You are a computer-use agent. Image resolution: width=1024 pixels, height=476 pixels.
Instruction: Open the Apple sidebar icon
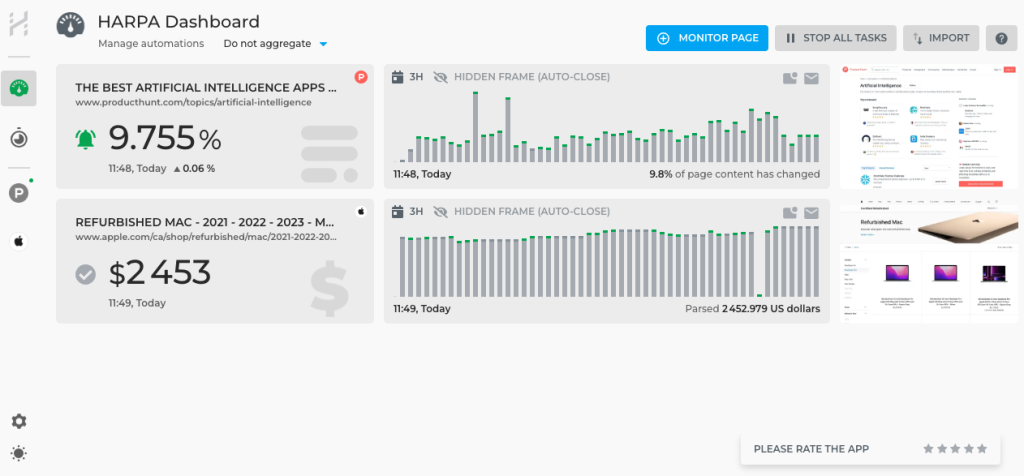18,241
